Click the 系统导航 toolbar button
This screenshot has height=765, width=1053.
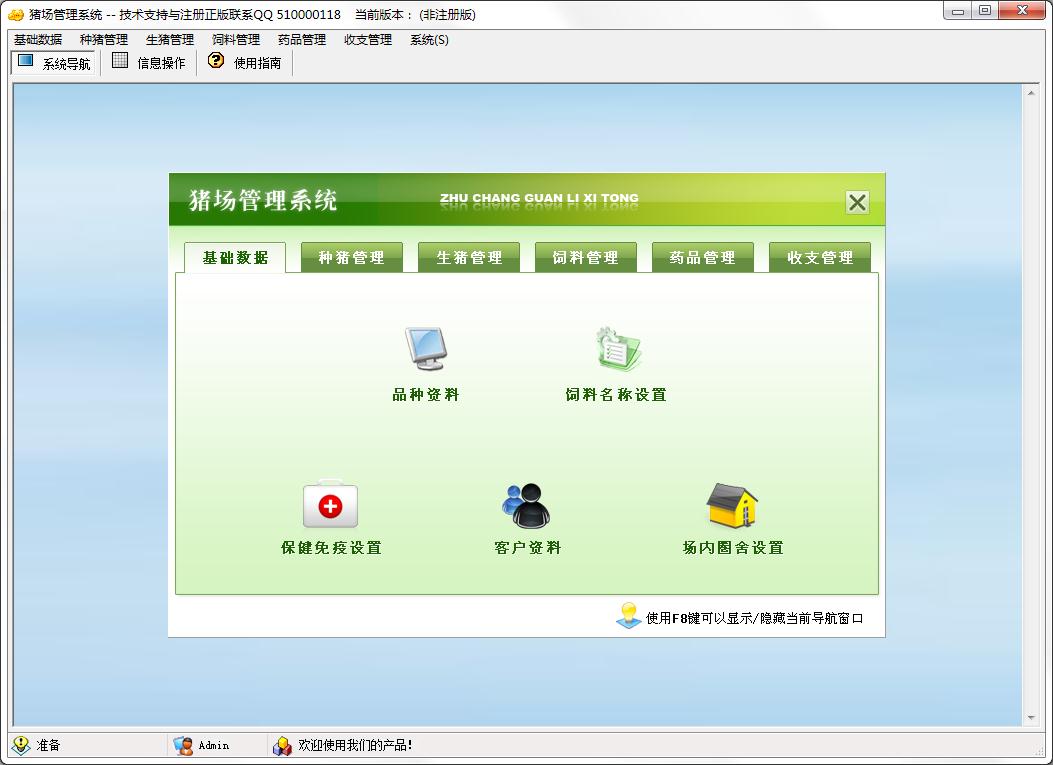point(53,63)
